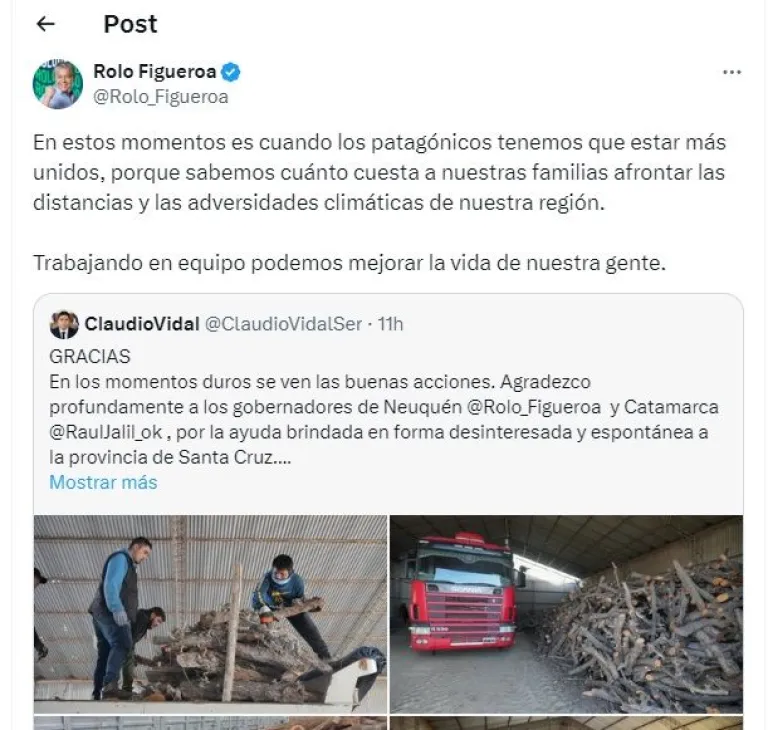Open the @RaulJalil_ok mention
This screenshot has width=768, height=730.
(x=106, y=432)
